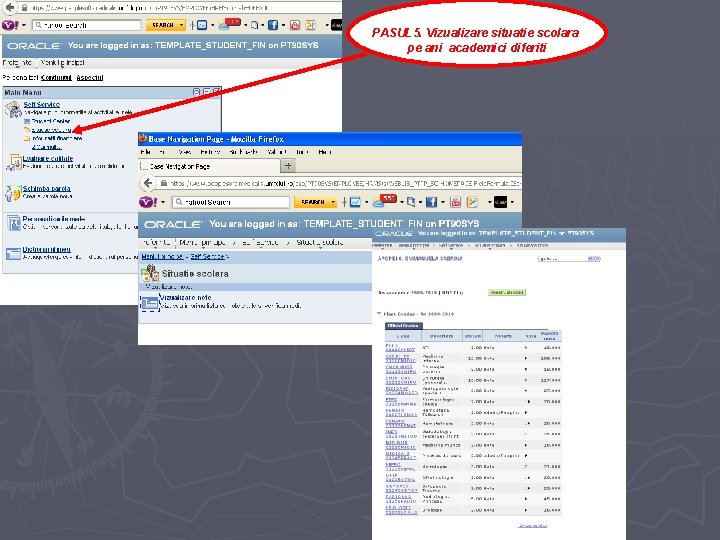Open the History menu in the Firefox window
Screen dimensions: 720x540
(210, 152)
